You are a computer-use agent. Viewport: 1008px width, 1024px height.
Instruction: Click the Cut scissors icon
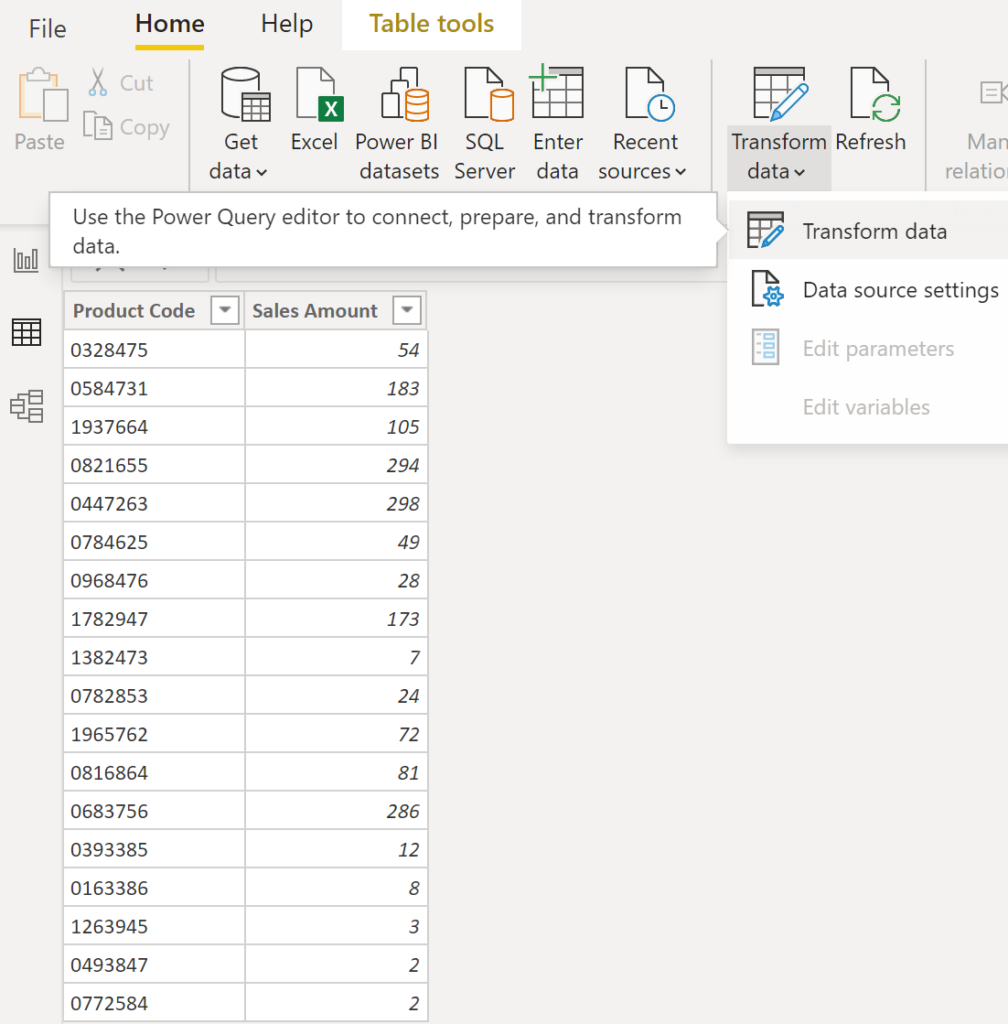98,82
